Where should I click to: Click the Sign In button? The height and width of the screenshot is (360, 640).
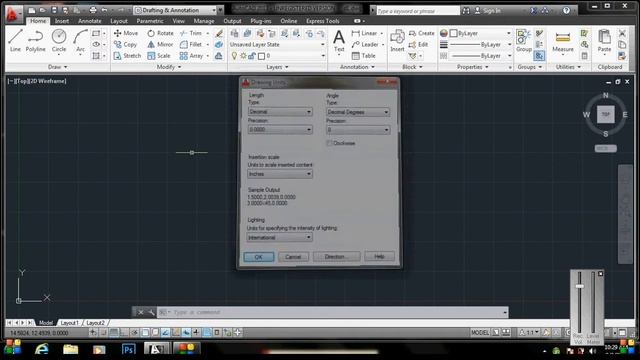pos(488,11)
